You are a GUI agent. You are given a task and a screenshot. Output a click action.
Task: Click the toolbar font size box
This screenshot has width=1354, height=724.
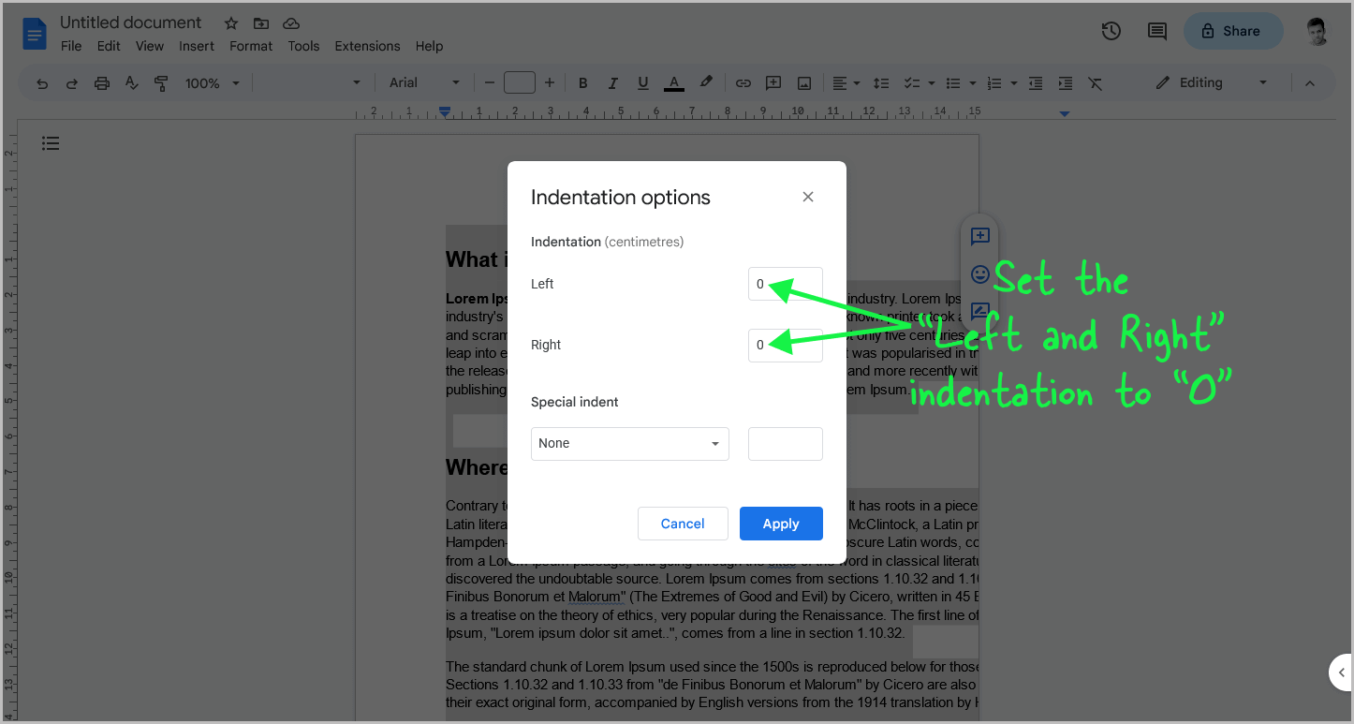(x=519, y=83)
